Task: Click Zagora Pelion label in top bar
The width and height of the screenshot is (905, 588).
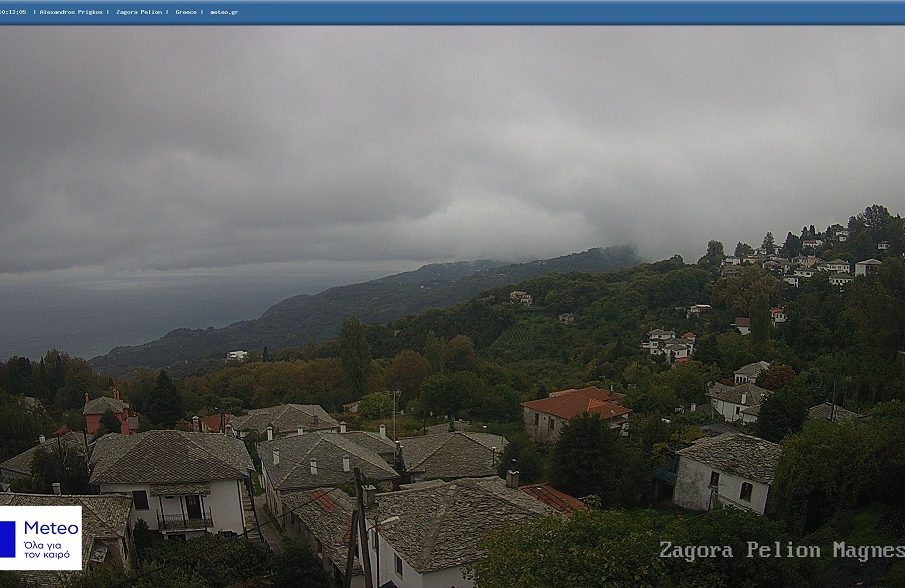Action: click(x=141, y=12)
